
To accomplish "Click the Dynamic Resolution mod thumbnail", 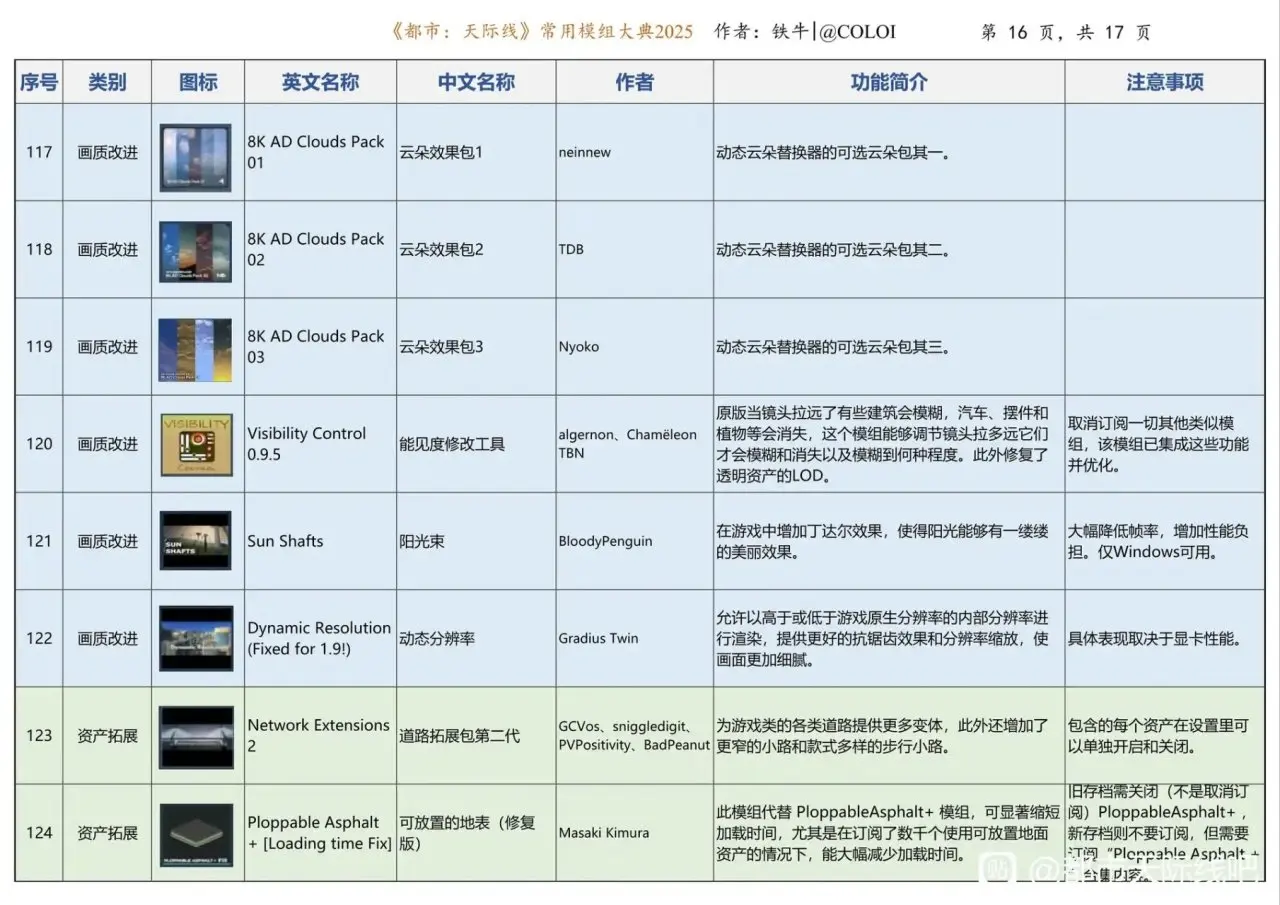I will pos(196,638).
